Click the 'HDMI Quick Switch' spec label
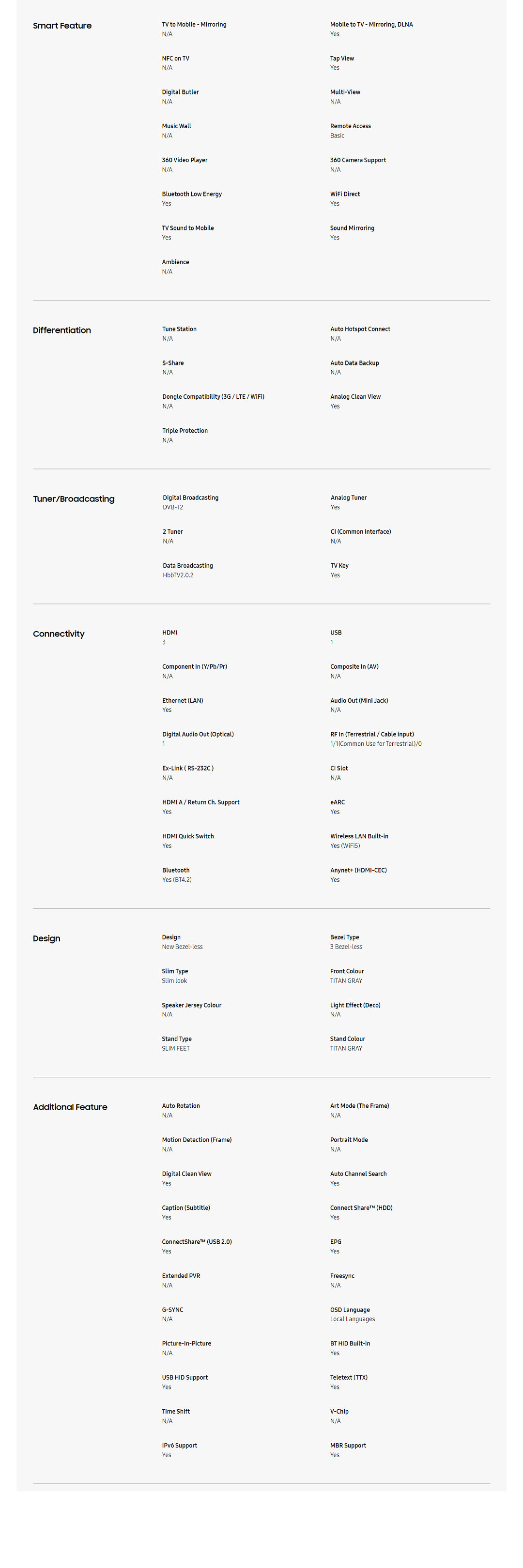 click(x=188, y=836)
